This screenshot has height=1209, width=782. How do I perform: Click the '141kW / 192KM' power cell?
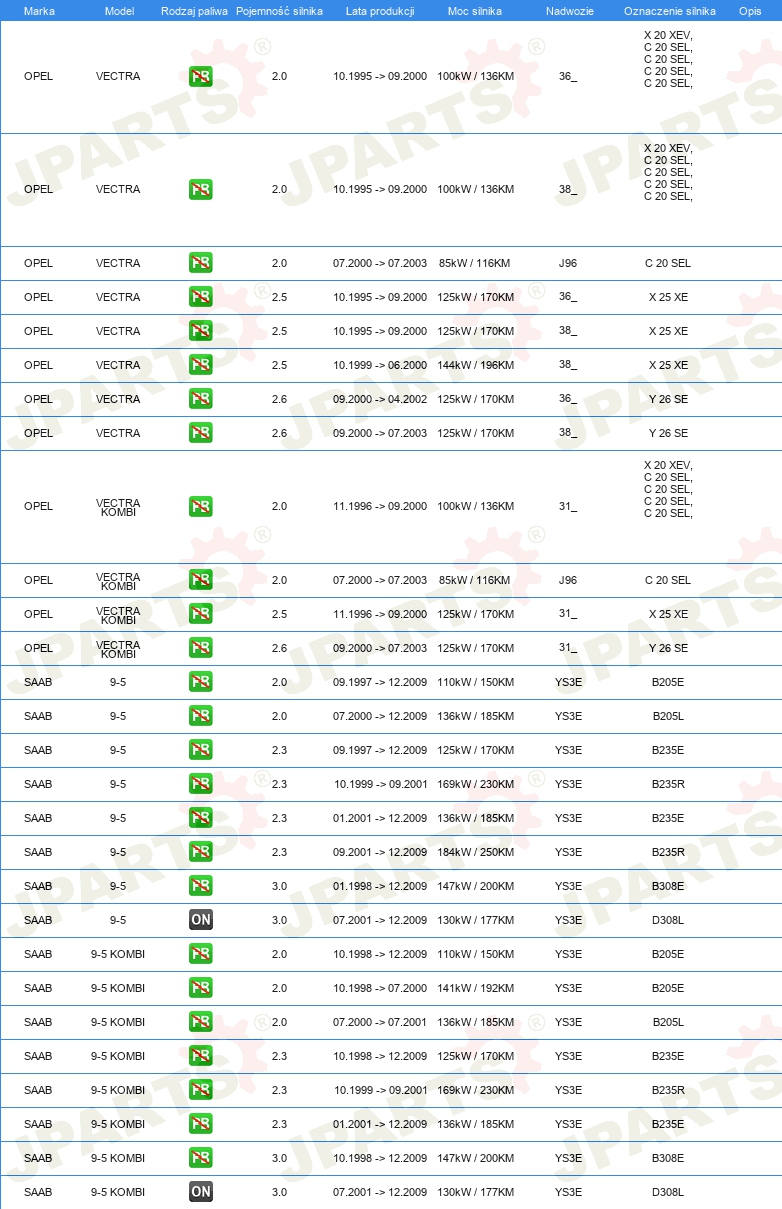point(475,988)
